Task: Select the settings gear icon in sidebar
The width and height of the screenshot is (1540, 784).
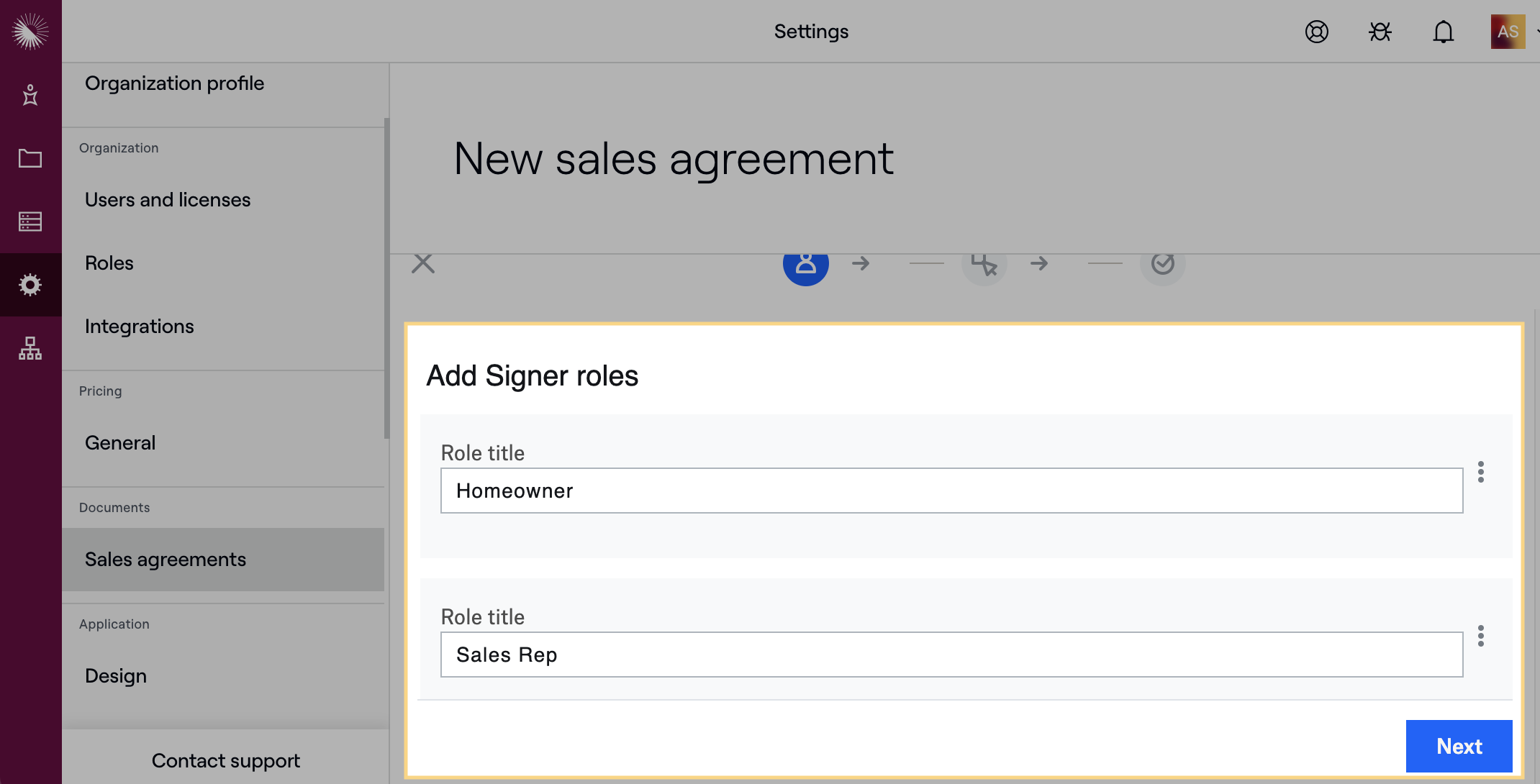Action: tap(30, 285)
